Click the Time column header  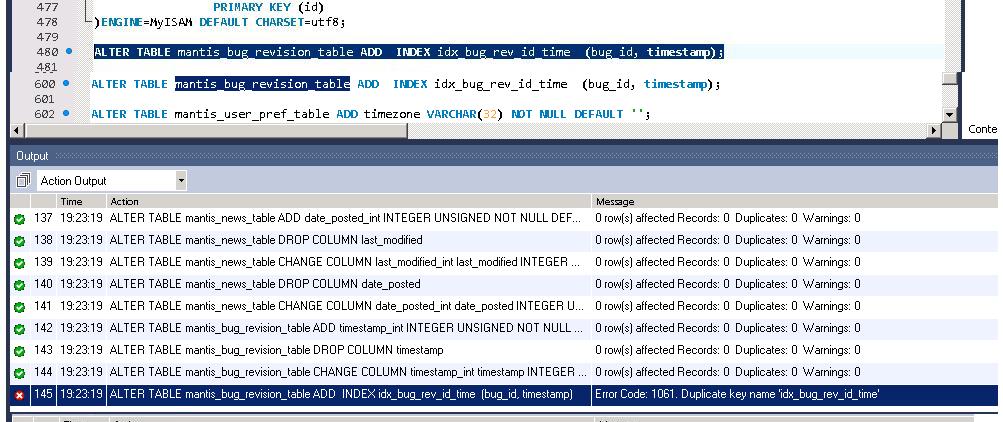point(71,201)
